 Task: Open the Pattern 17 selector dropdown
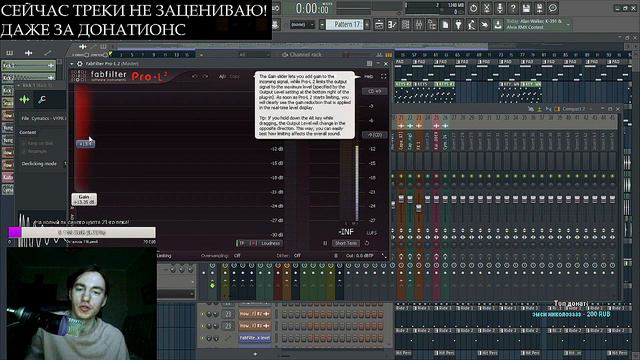[x=345, y=25]
